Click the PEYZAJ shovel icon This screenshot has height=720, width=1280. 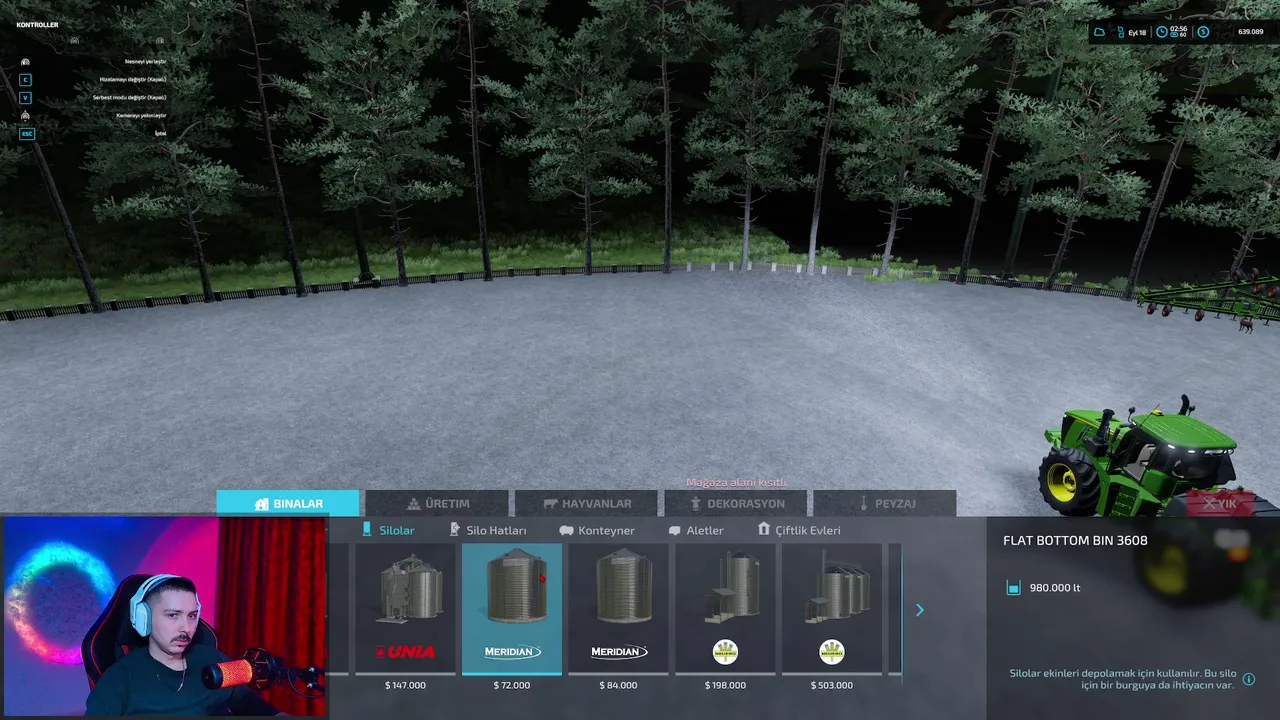click(863, 503)
